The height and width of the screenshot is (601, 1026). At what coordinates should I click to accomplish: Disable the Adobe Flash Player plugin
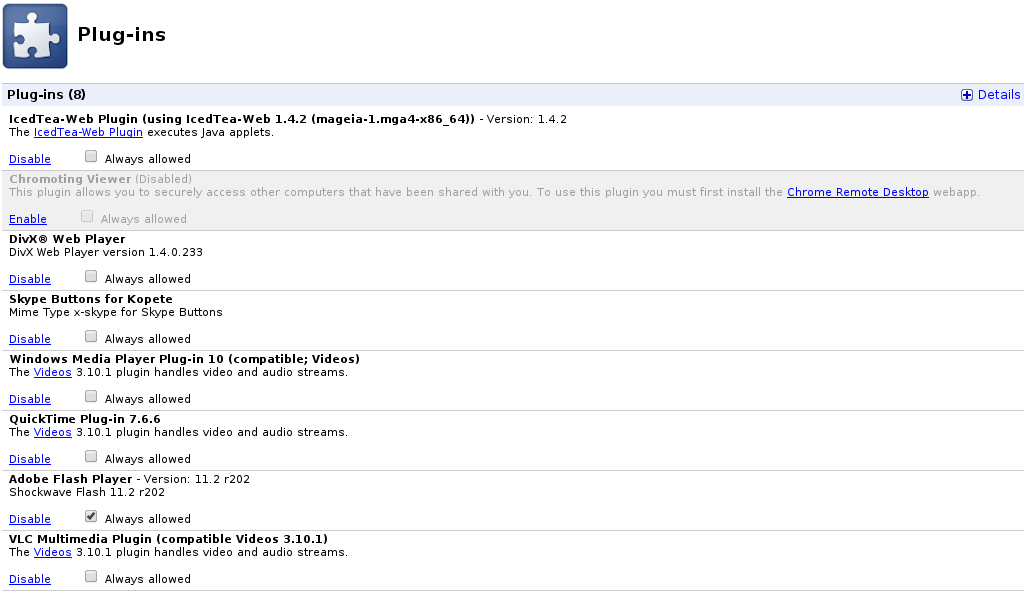click(x=29, y=519)
